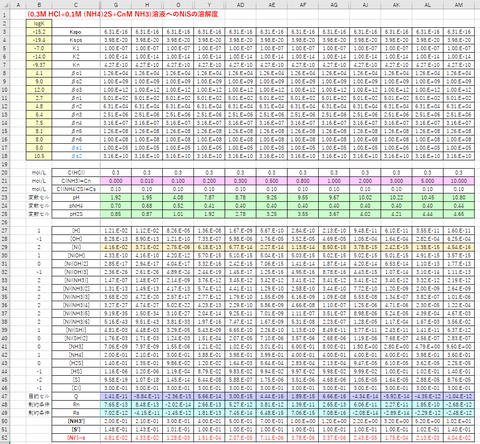480x444 pixels.
Task: Click the pink cell with value 2.000
Action: coord(365,181)
